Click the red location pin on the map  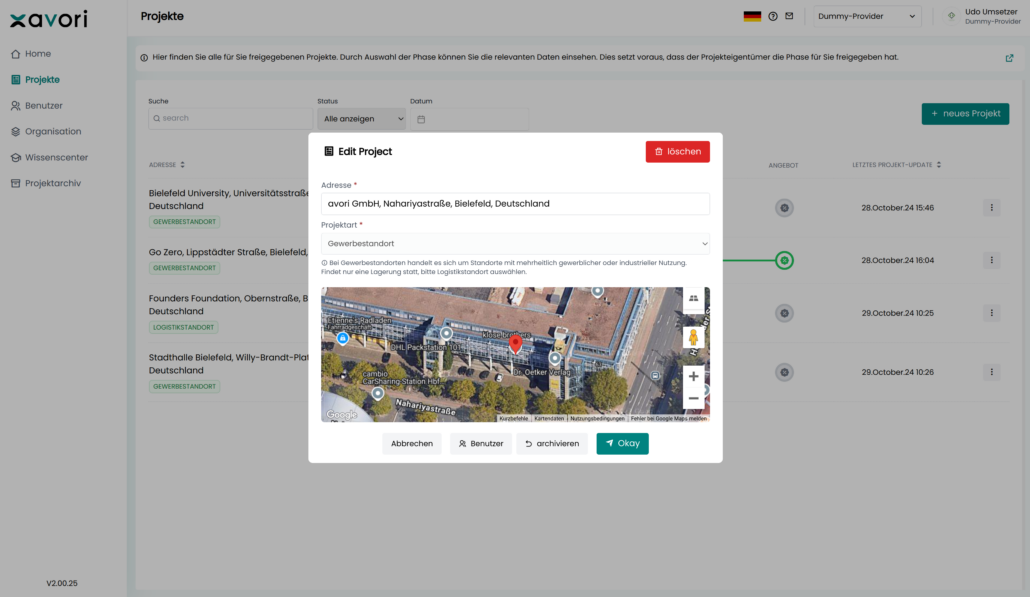[516, 343]
